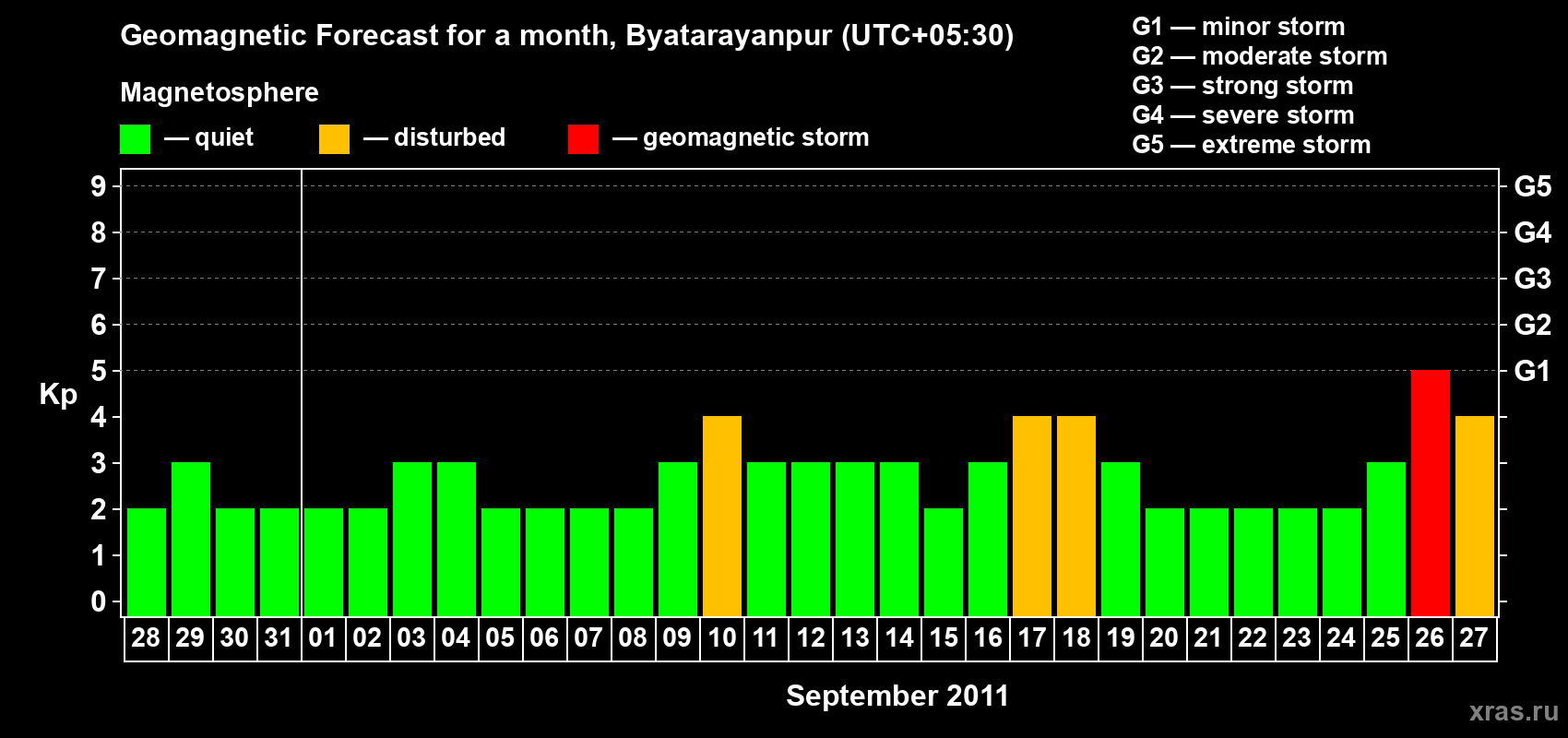Click the date label 28
The image size is (1568, 738).
tap(146, 638)
